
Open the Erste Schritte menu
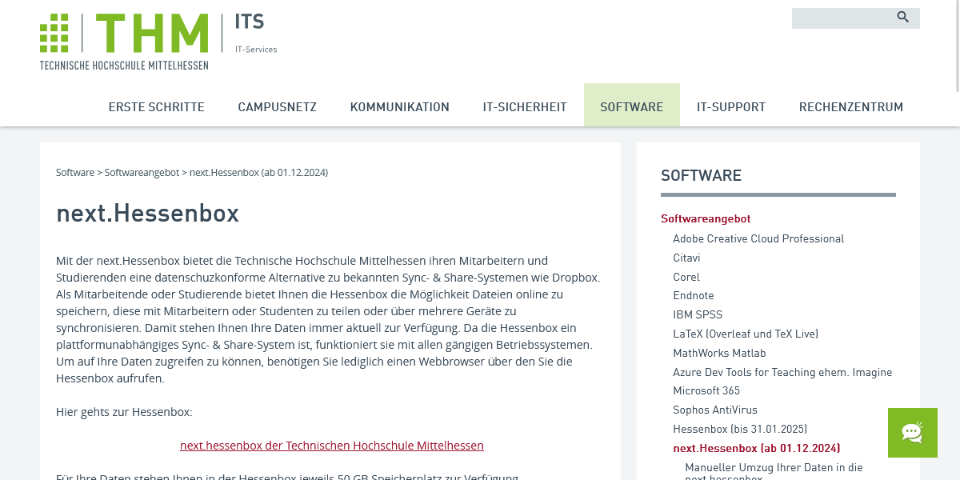click(x=156, y=107)
